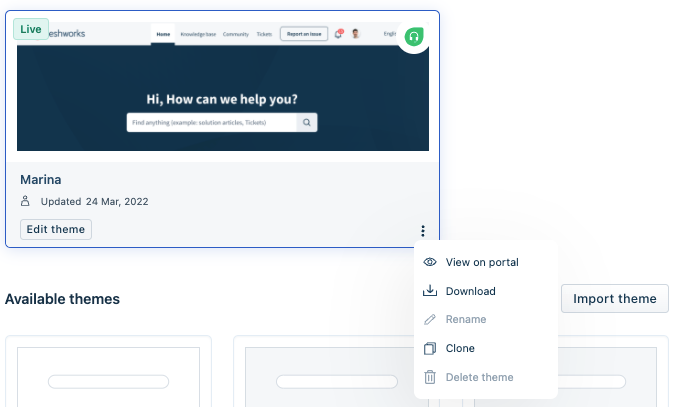Click the download arrow icon

(430, 290)
